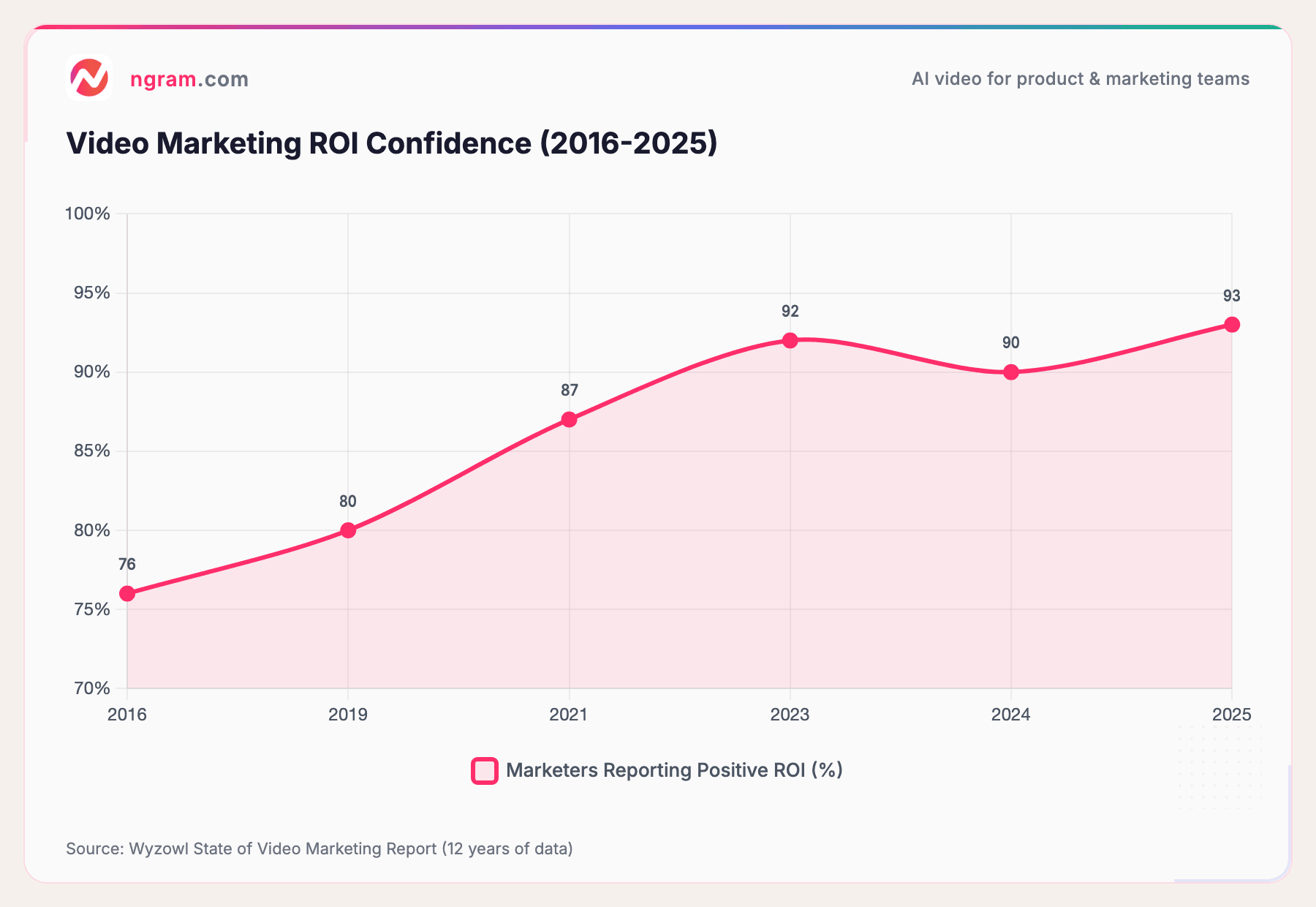The height and width of the screenshot is (907, 1316).
Task: Click the 76 value label near 2016
Action: [126, 564]
